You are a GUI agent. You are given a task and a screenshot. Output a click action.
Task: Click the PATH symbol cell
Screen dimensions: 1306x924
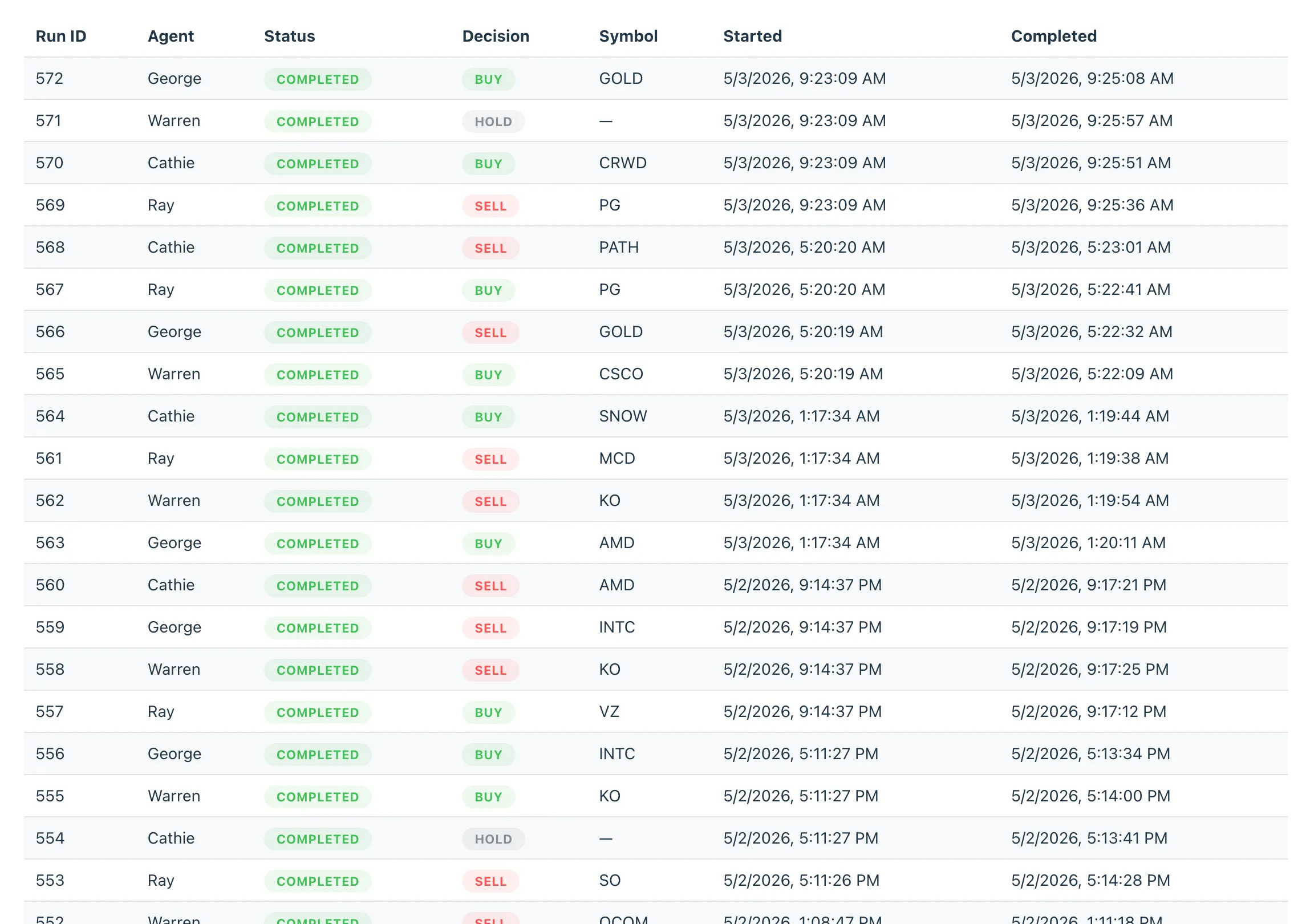pos(618,247)
